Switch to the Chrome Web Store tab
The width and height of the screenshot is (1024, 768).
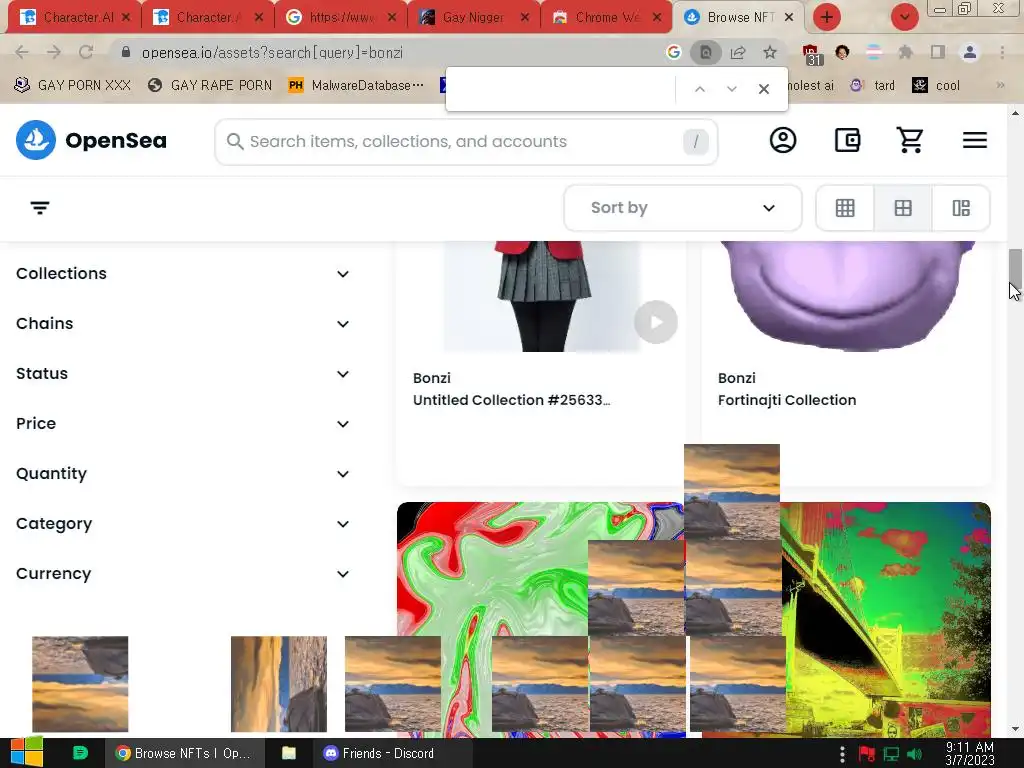tap(606, 18)
